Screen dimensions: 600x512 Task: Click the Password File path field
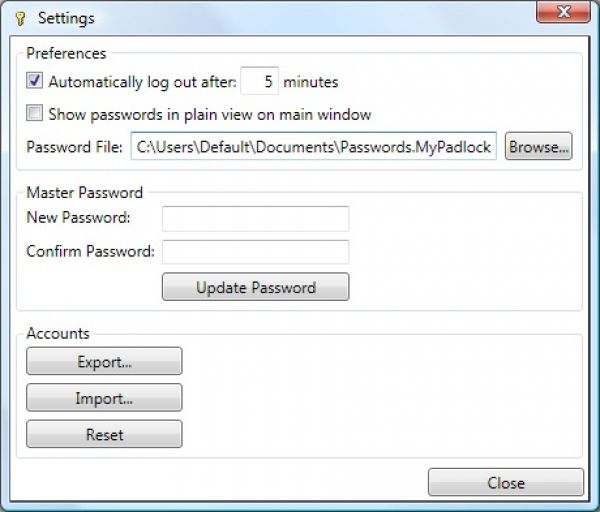(x=313, y=147)
